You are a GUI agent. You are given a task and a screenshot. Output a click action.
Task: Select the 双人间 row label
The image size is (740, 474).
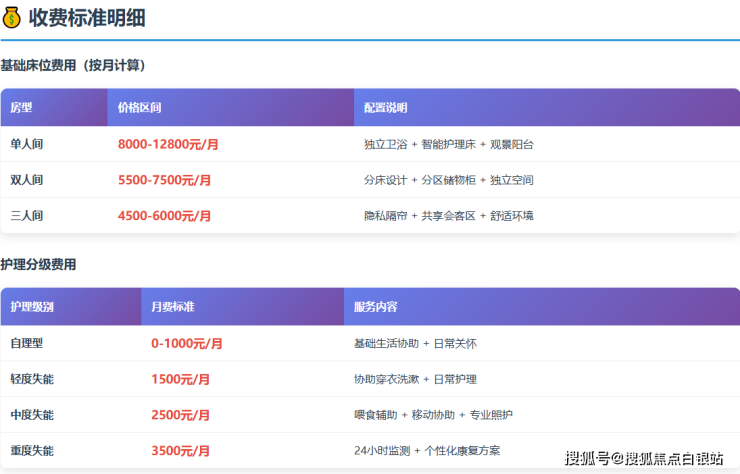27,180
